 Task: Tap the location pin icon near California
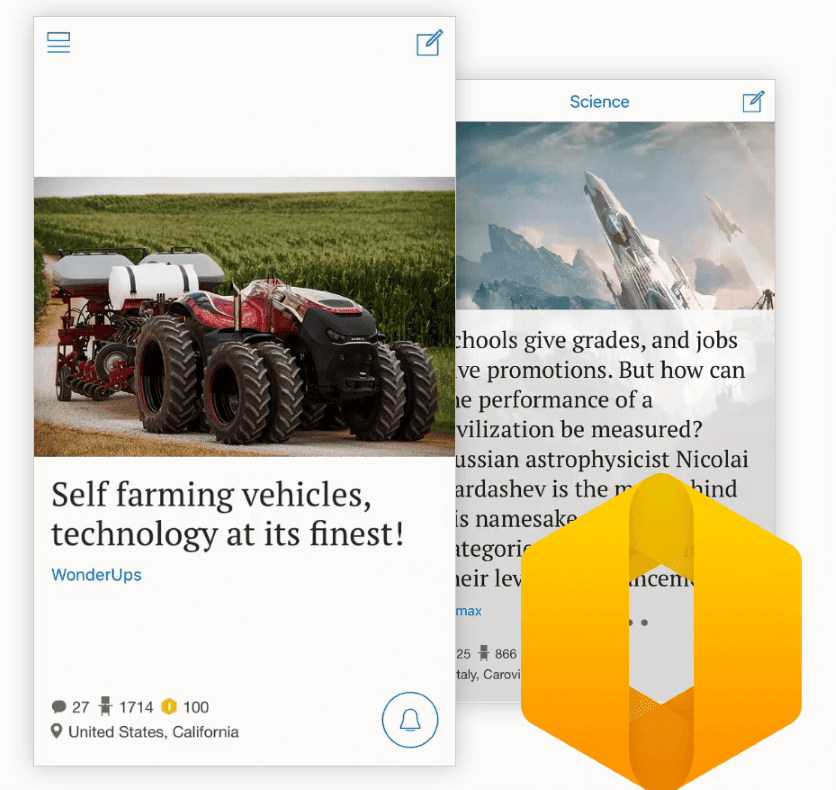tap(57, 731)
